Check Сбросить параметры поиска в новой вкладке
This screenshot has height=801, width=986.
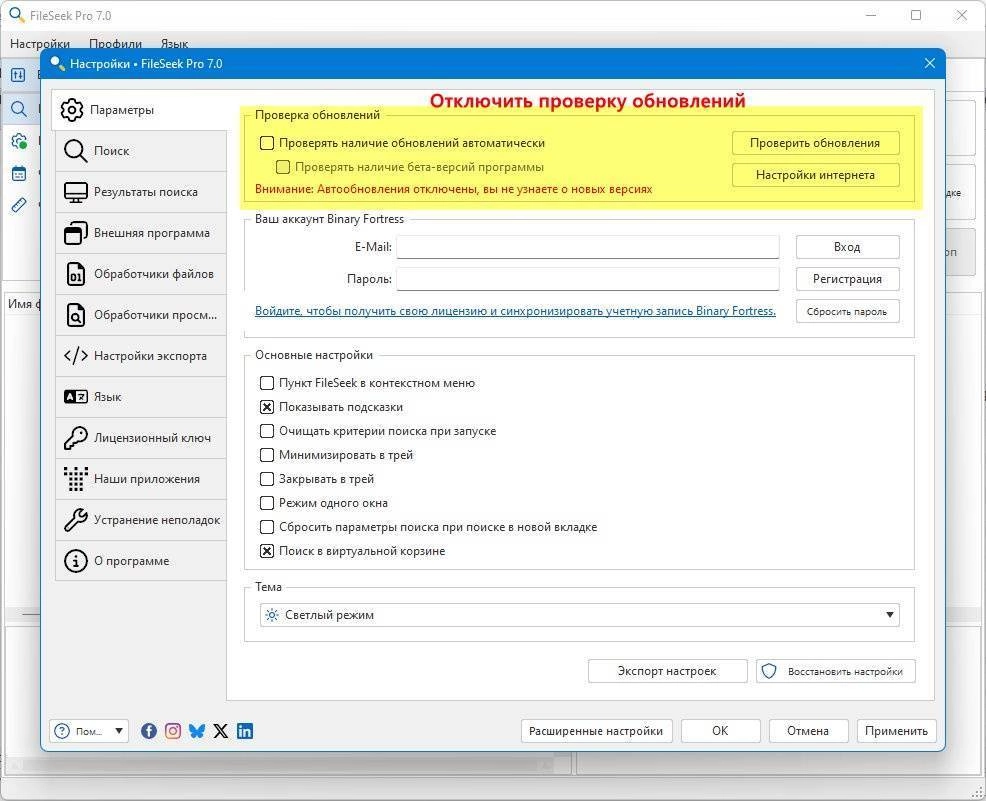(x=267, y=527)
